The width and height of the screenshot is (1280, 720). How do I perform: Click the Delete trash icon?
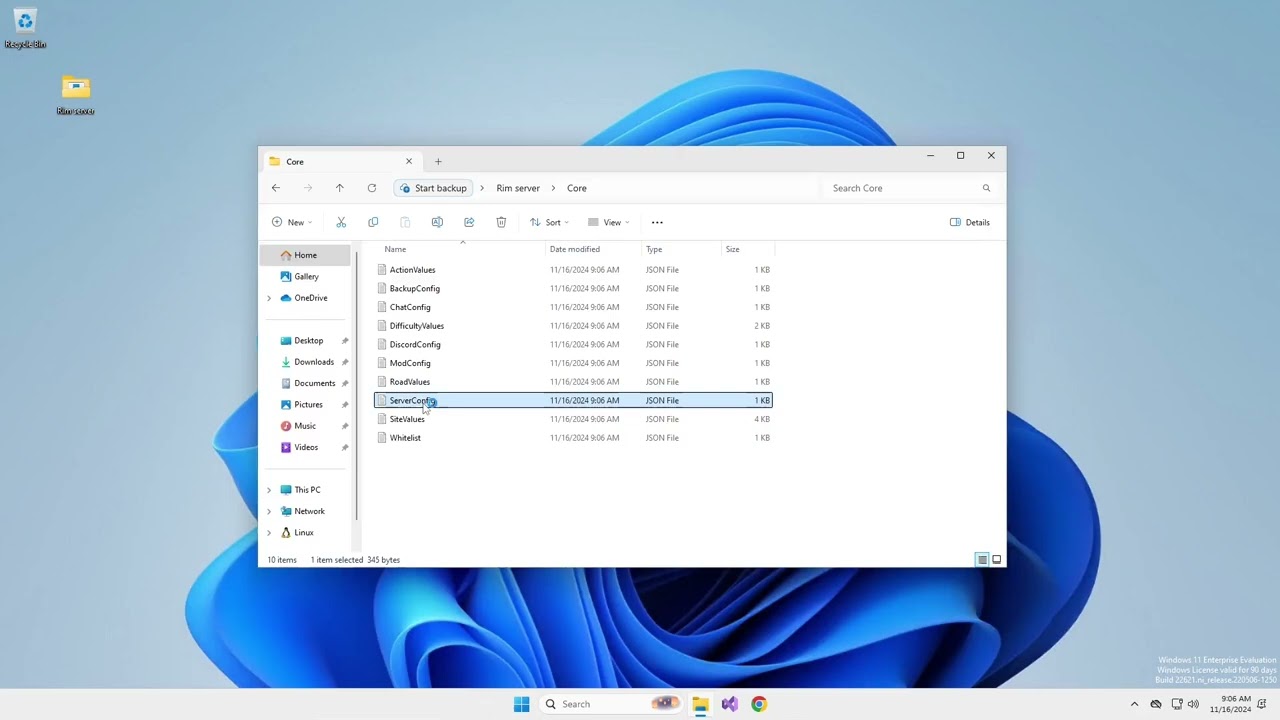pos(501,222)
